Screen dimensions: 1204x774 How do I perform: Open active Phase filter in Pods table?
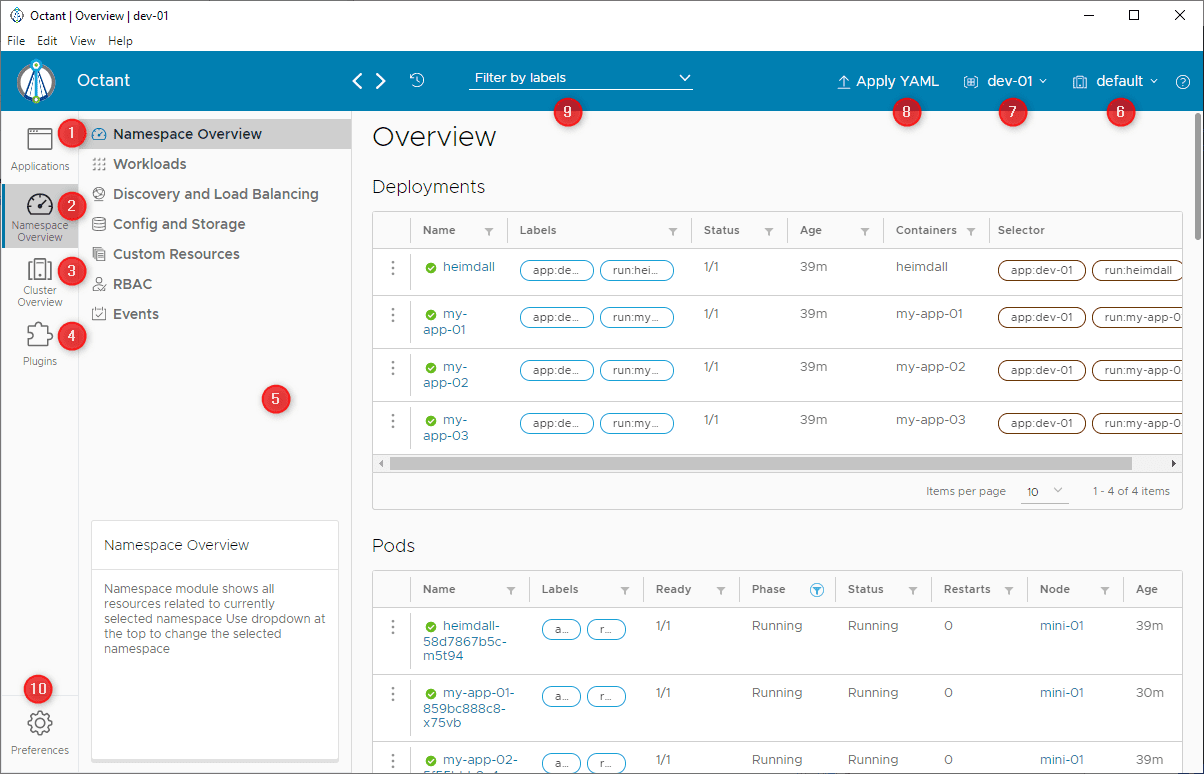817,590
